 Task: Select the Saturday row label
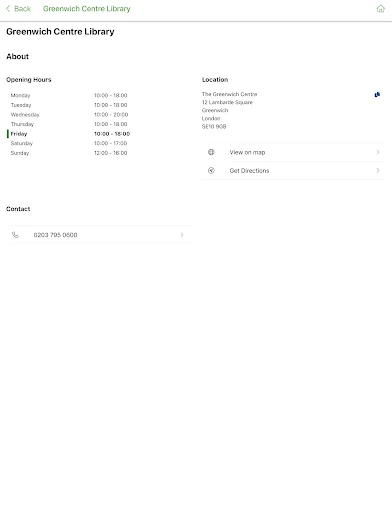point(22,143)
